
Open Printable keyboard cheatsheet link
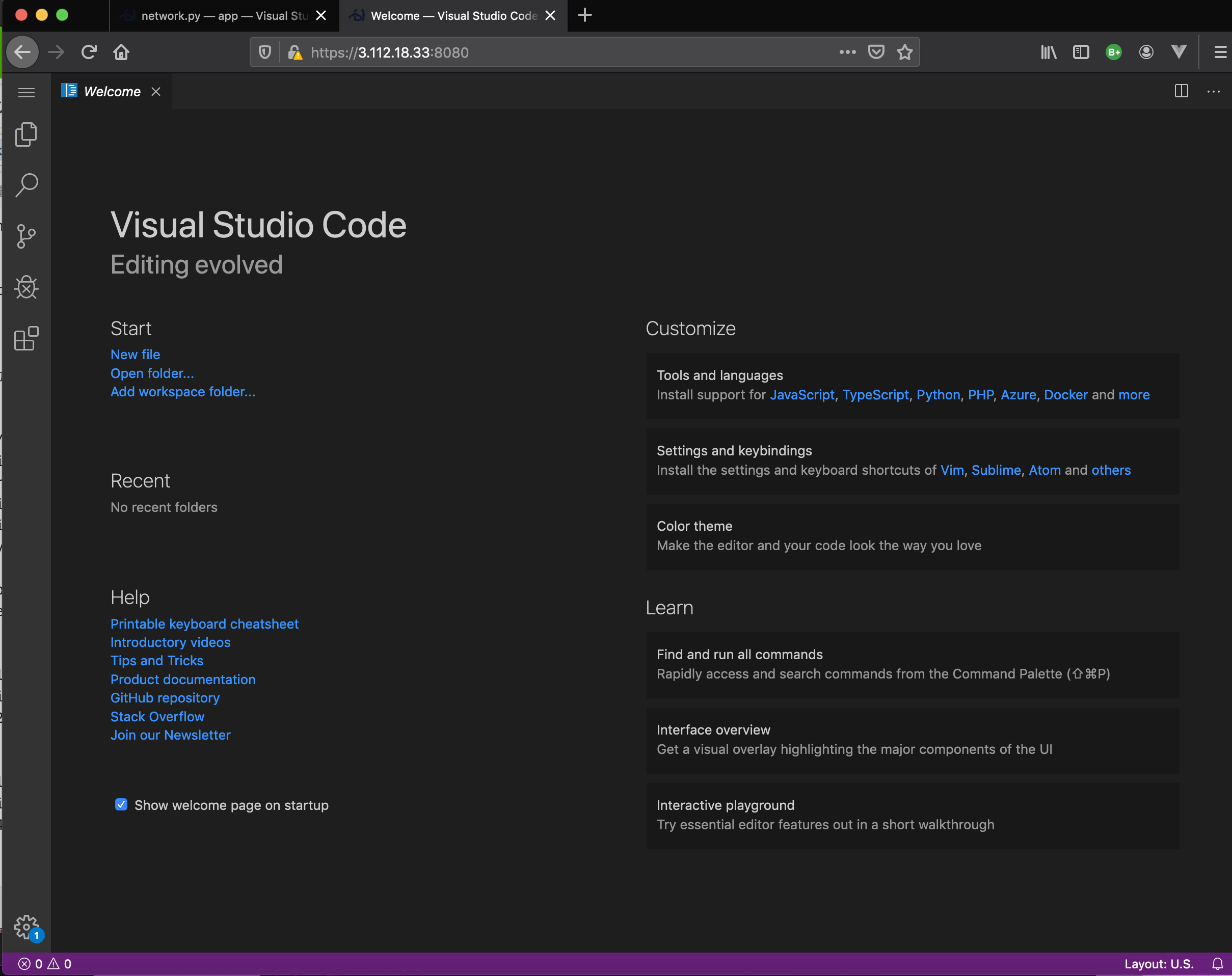[x=204, y=623]
